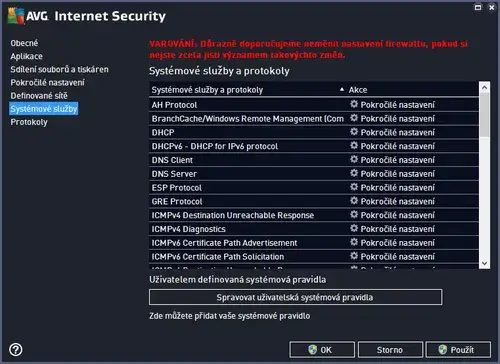The height and width of the screenshot is (364, 500).
Task: Click the gear icon in DHCP row
Action: [x=354, y=132]
